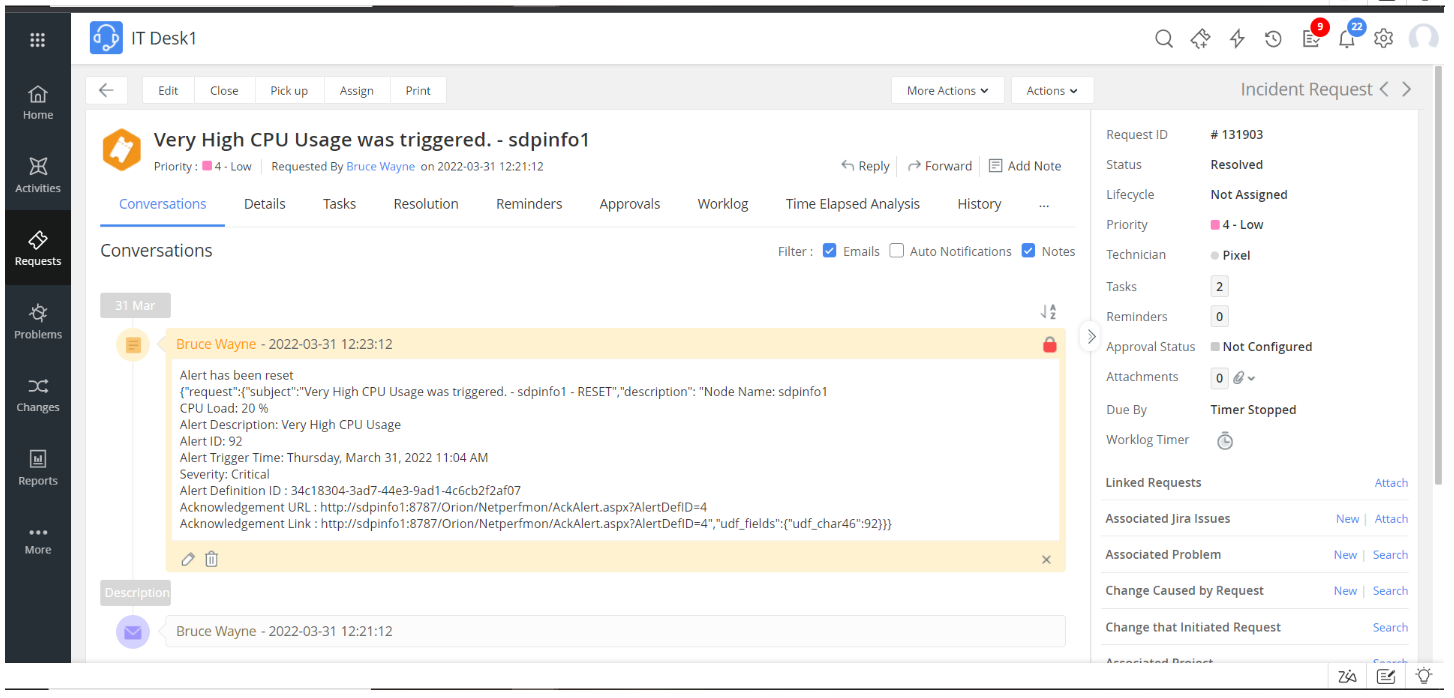Open the Time Elapsed Analysis tab
1454x698 pixels.
point(853,204)
